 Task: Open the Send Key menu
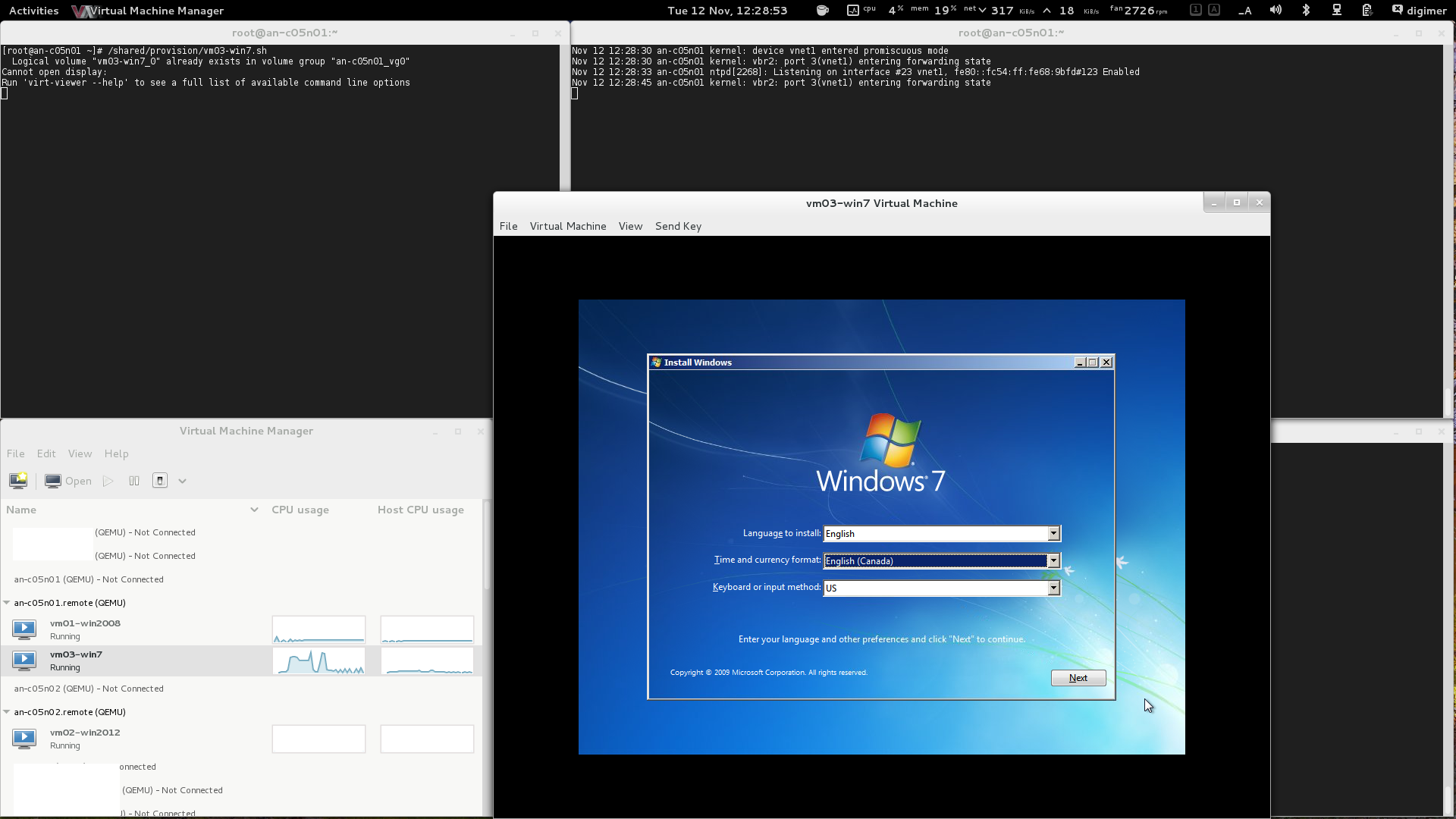678,226
